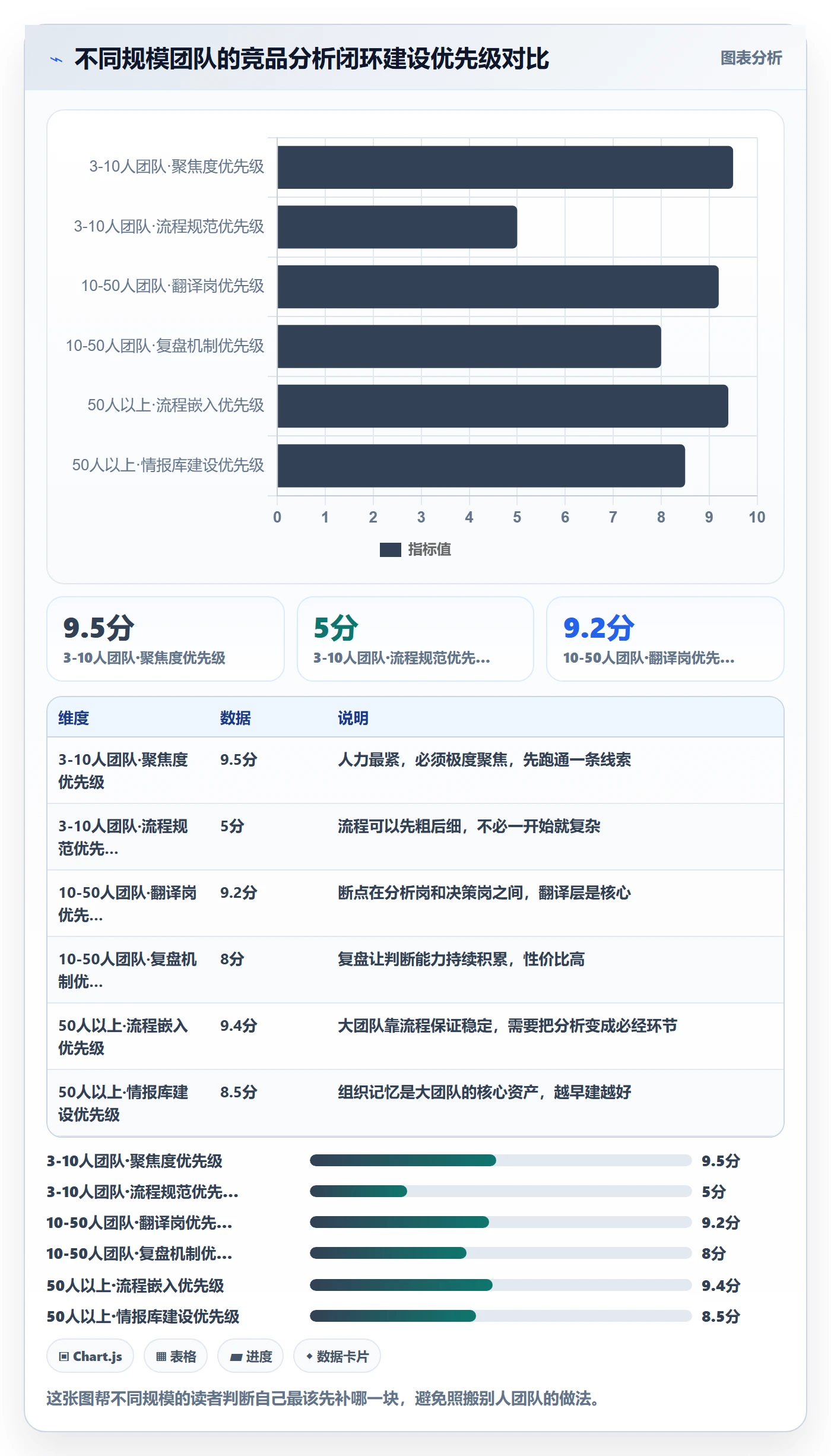Viewport: 831px width, 1456px height.
Task: Click progress bar for 50人以上·情报库建设优先级
Action: point(501,1316)
